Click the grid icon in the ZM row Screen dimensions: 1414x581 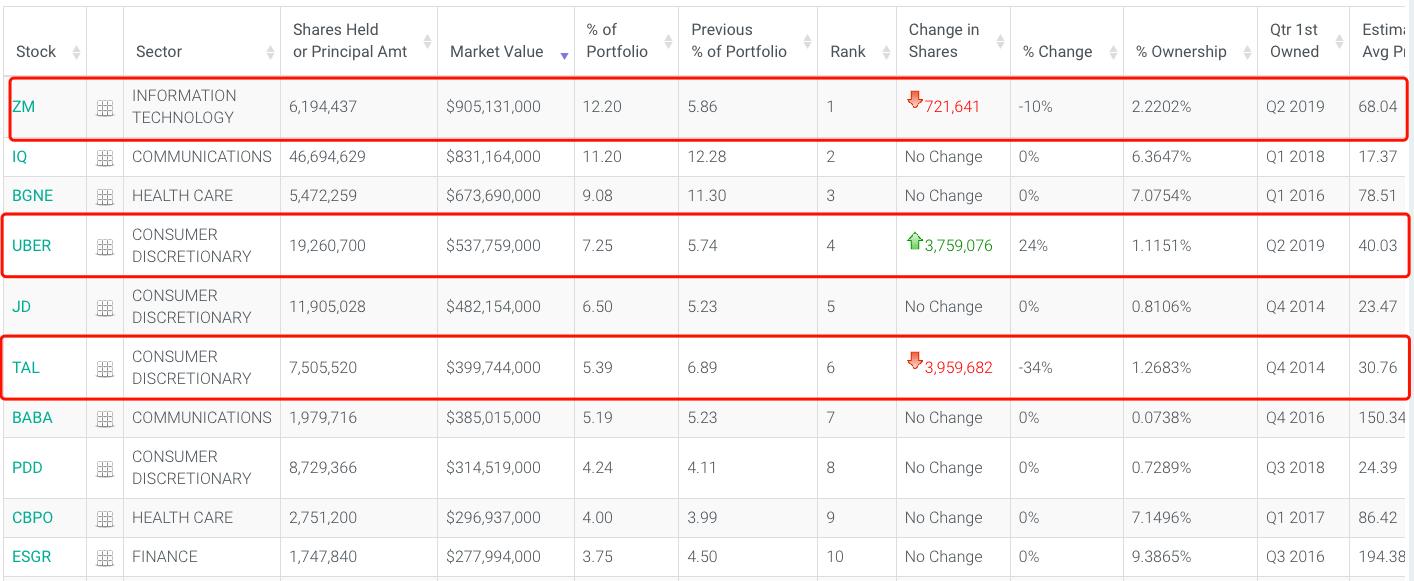[104, 107]
